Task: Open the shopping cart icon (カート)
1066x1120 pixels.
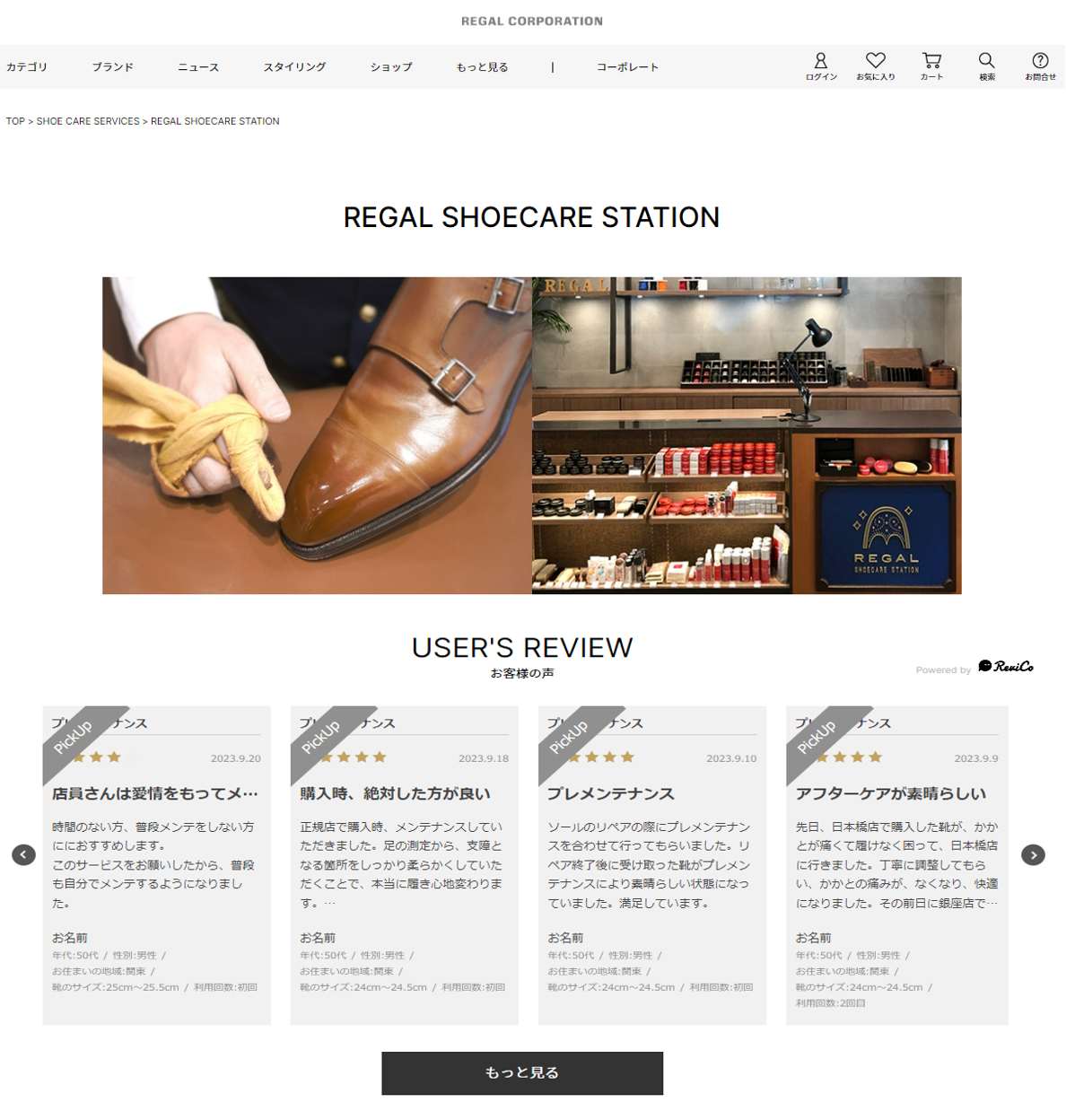Action: click(x=931, y=66)
